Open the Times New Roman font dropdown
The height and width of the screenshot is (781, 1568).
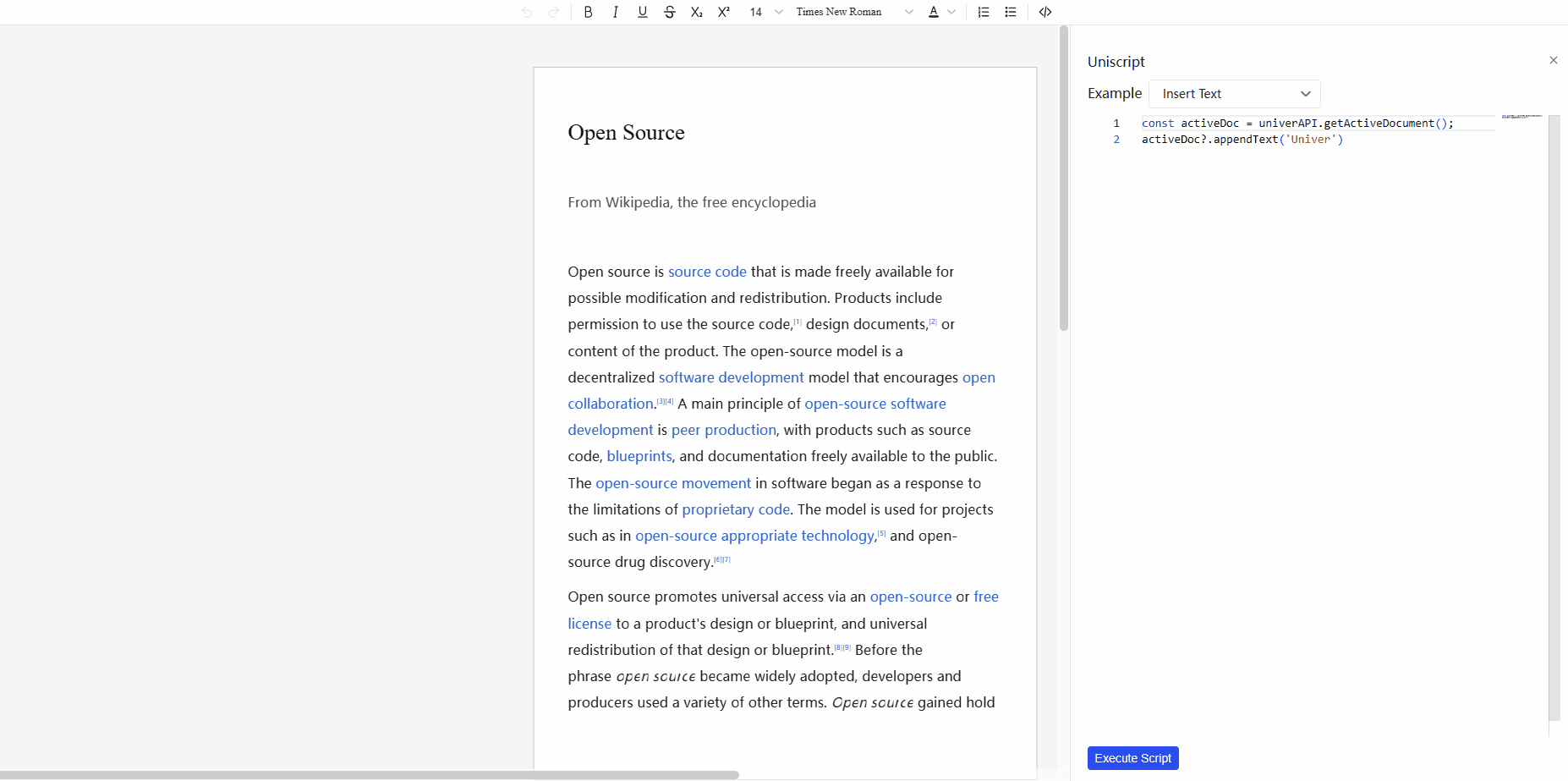[x=850, y=12]
